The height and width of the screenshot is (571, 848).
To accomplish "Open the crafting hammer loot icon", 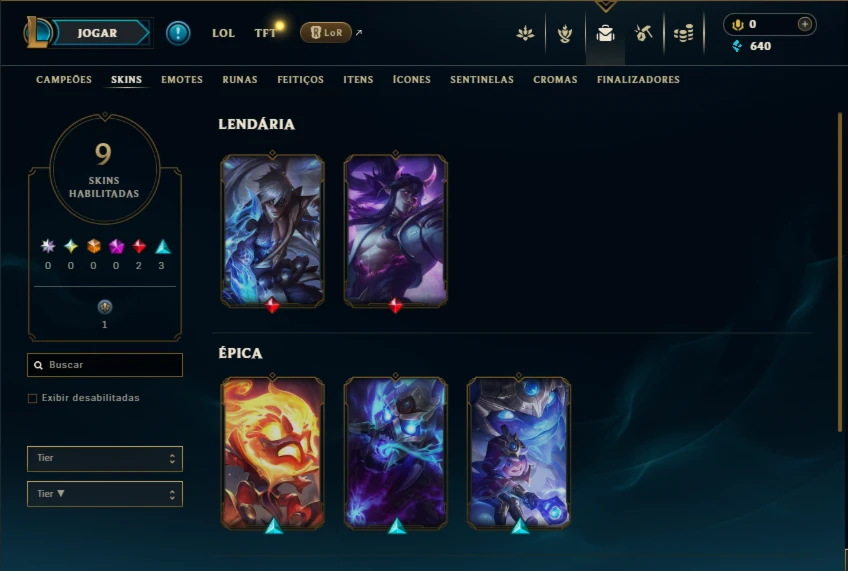I will pos(644,34).
